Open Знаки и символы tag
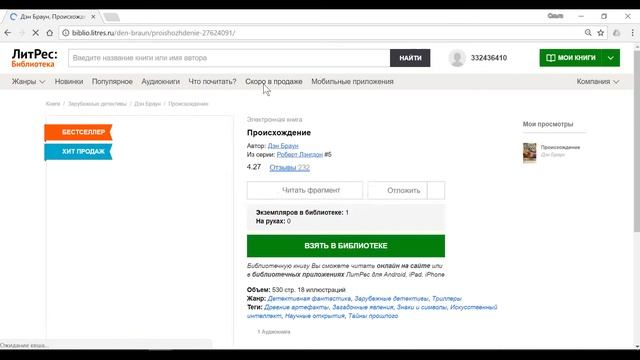Image resolution: width=640 pixels, height=360 pixels. (x=421, y=307)
